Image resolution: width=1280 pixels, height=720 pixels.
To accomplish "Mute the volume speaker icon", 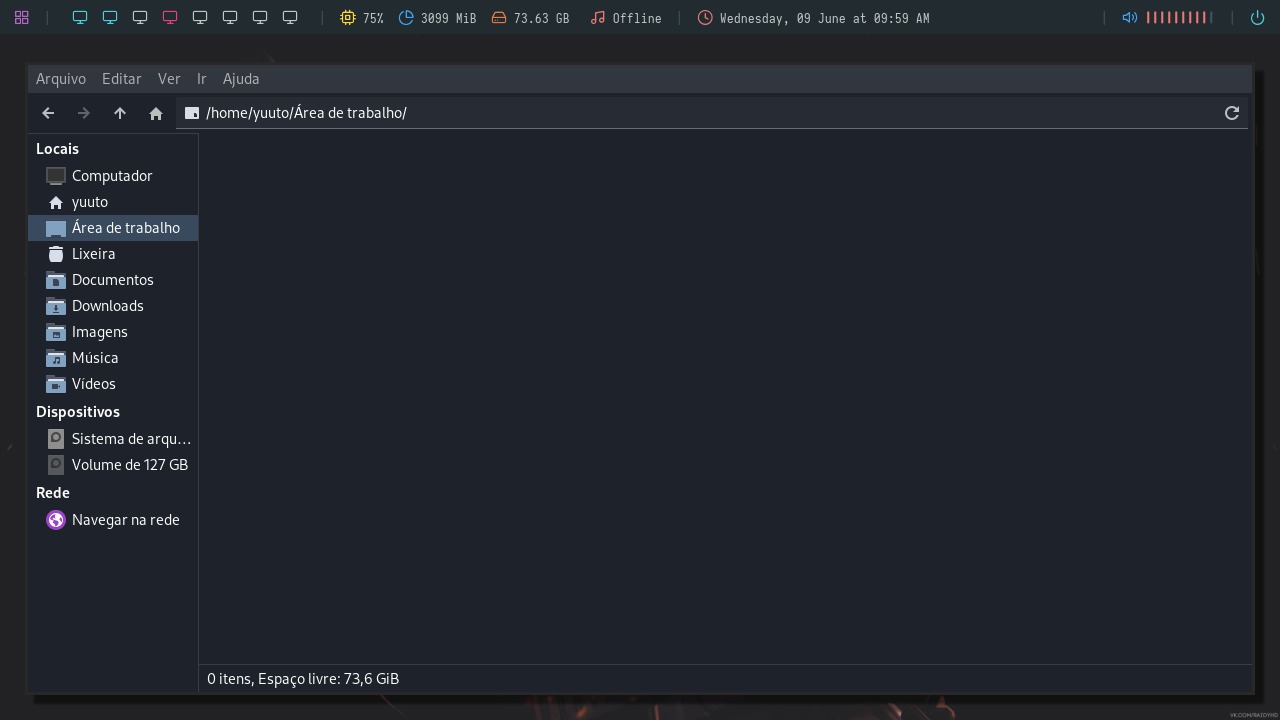I will click(x=1129, y=17).
